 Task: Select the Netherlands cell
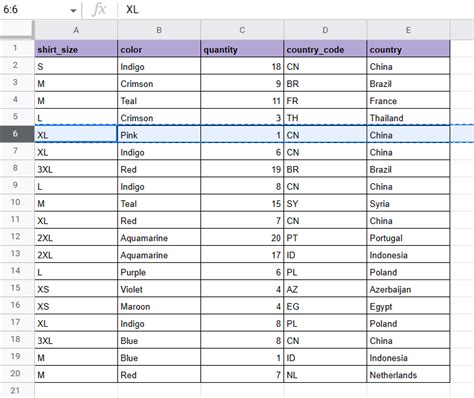(x=408, y=375)
